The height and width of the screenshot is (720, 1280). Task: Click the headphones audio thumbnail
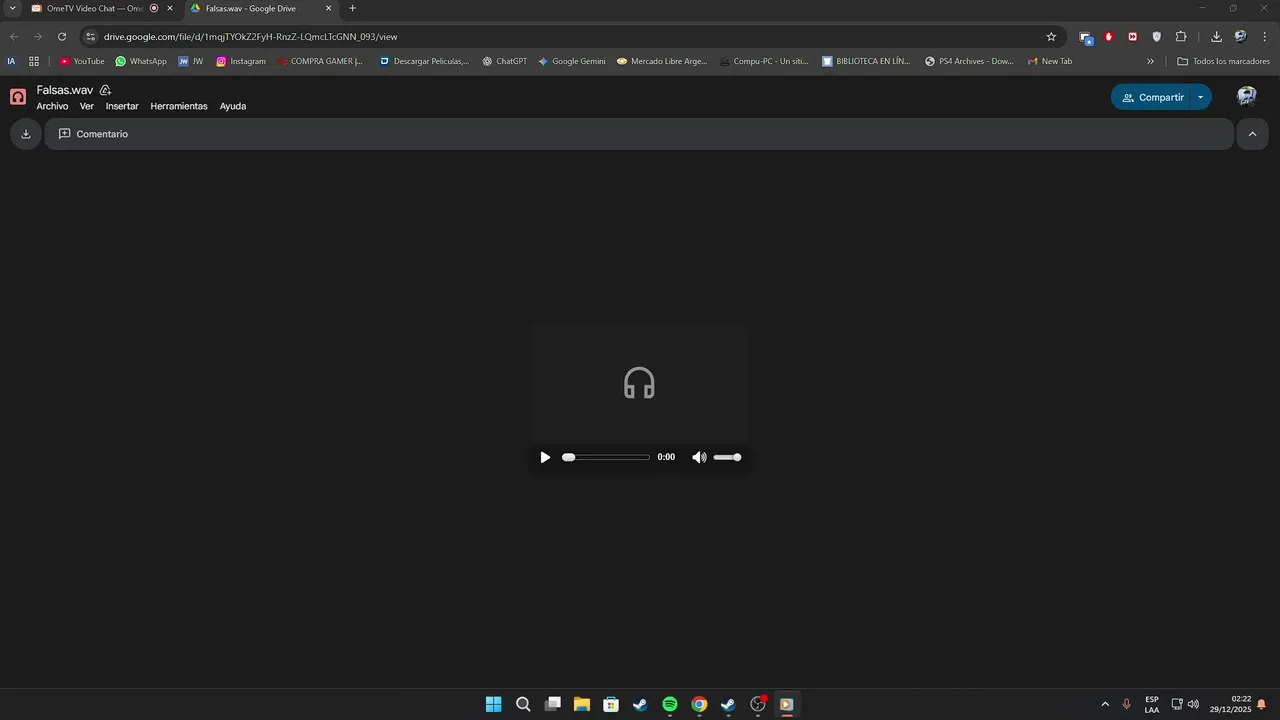point(639,383)
